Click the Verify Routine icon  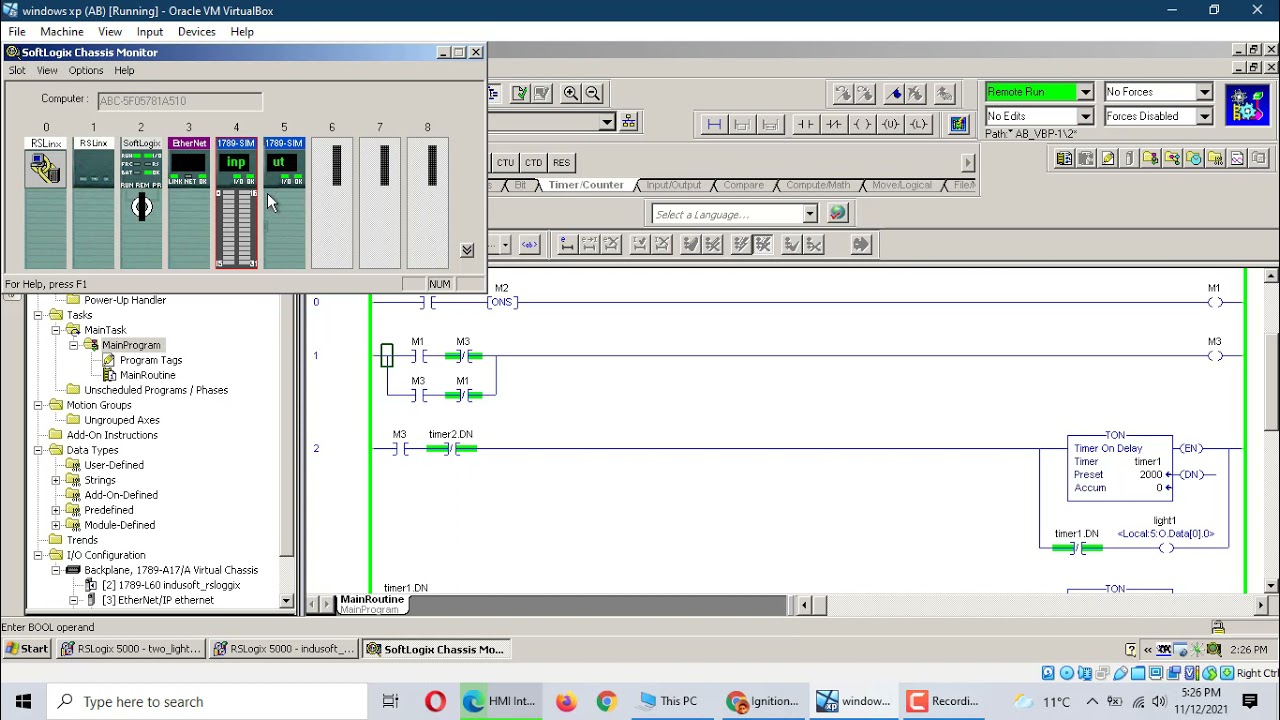tap(520, 93)
